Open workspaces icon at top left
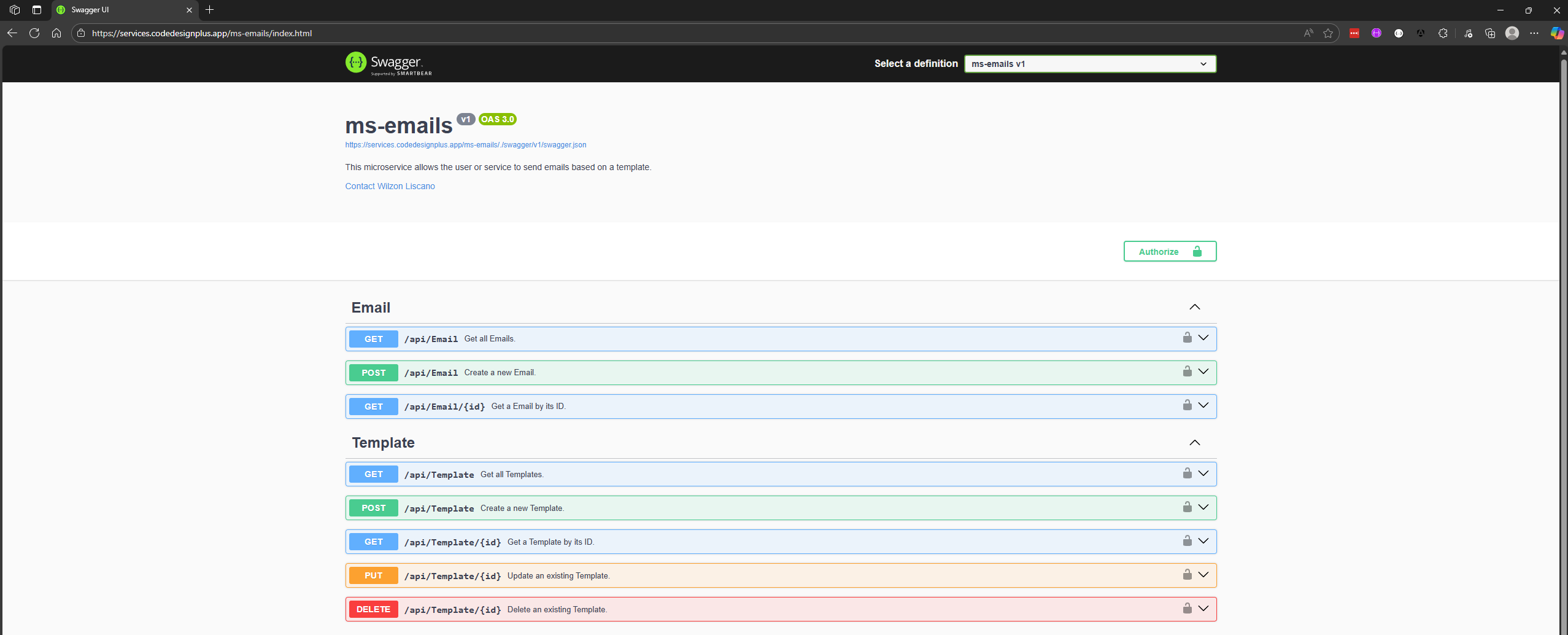Screen dimensions: 1568x635 click(x=15, y=10)
